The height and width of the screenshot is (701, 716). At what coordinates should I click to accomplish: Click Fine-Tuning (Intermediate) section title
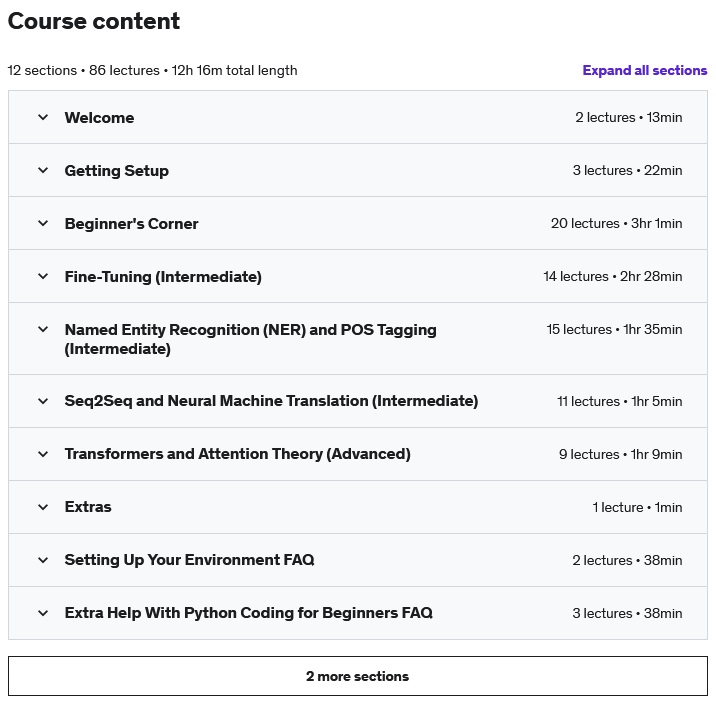click(x=163, y=277)
